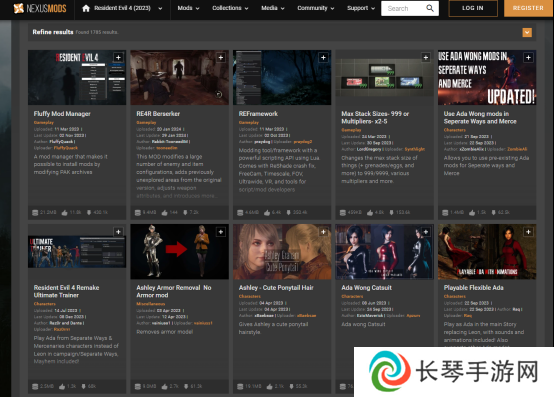Viewport: 554px width, 397px height.
Task: Click plus icon on Max Stack Sizes tile
Action: [x=426, y=57]
